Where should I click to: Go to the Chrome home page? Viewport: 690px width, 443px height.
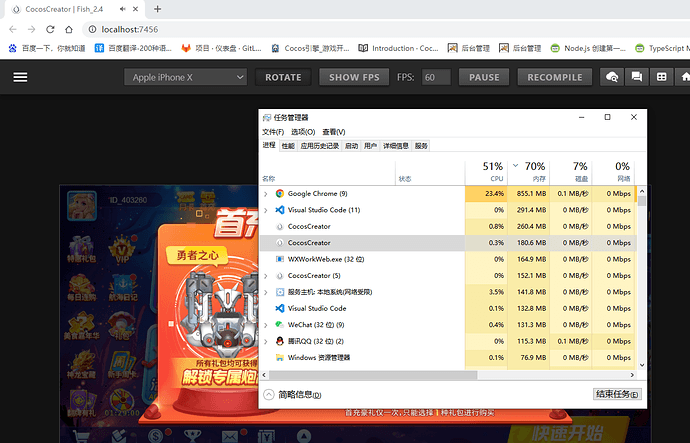tap(69, 29)
